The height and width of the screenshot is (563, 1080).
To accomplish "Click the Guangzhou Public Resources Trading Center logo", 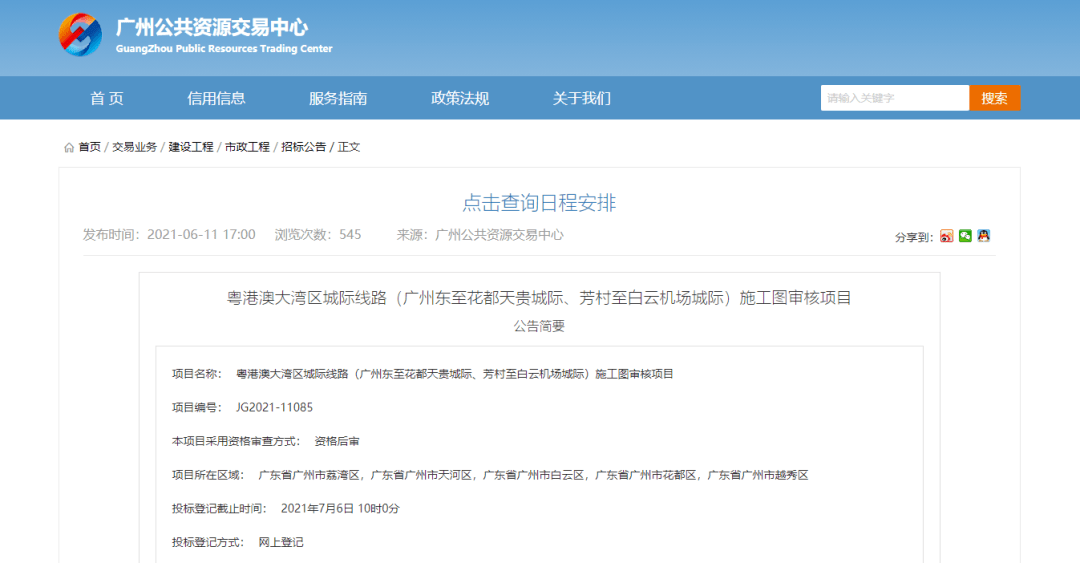I will tap(80, 34).
